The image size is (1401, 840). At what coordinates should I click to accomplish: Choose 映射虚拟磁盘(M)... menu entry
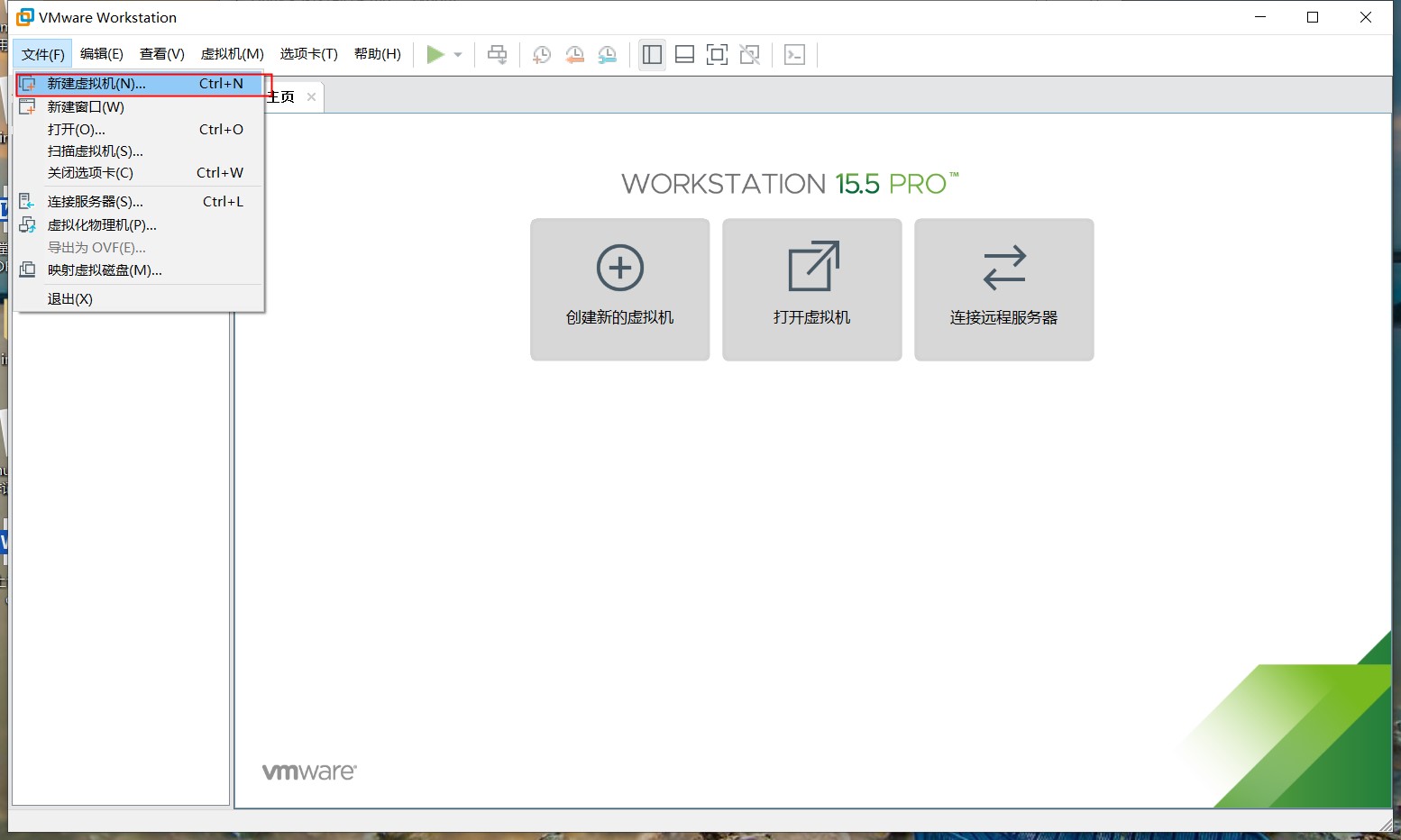(x=140, y=269)
